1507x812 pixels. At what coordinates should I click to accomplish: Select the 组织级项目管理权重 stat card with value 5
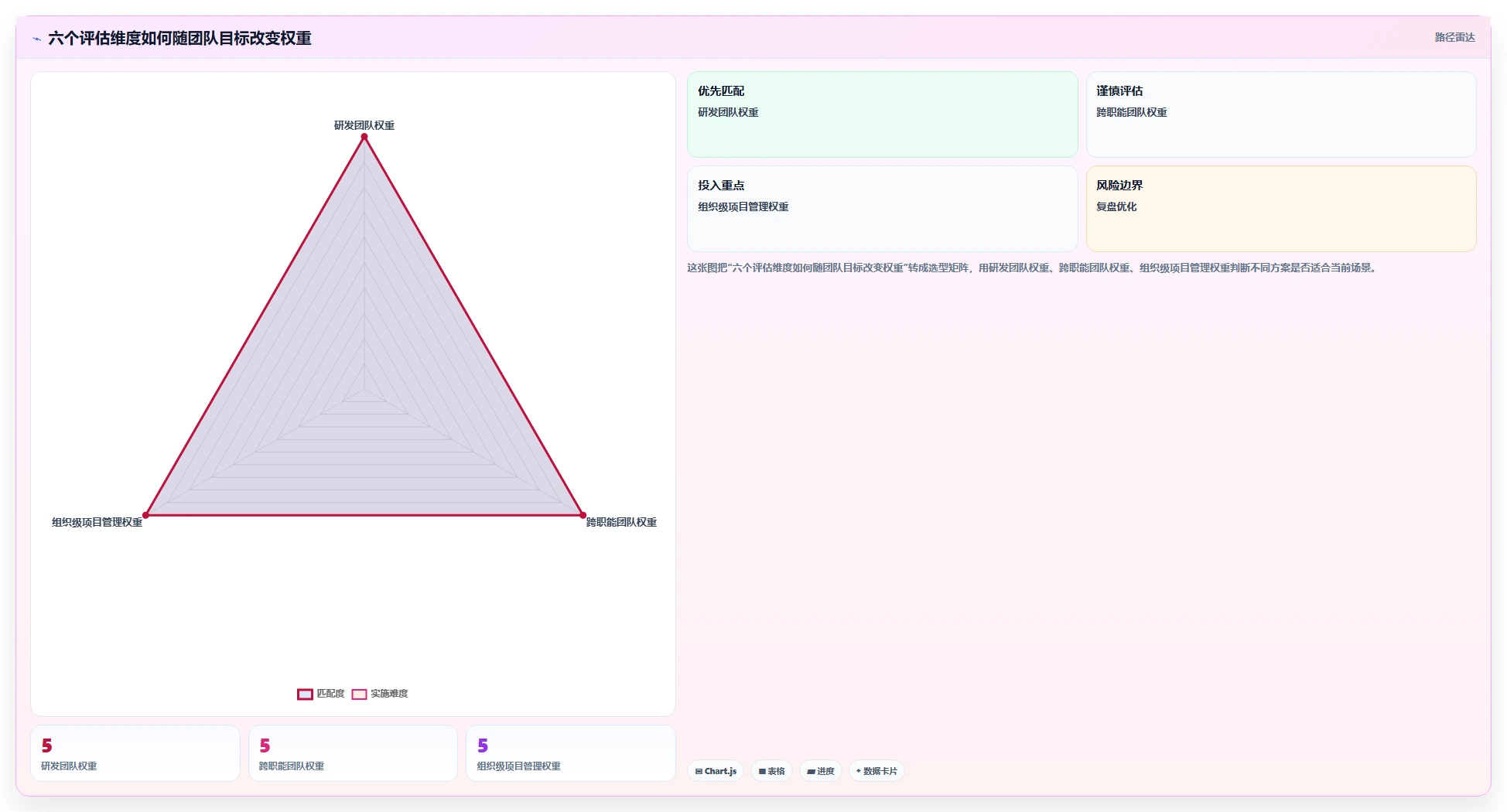(x=571, y=753)
